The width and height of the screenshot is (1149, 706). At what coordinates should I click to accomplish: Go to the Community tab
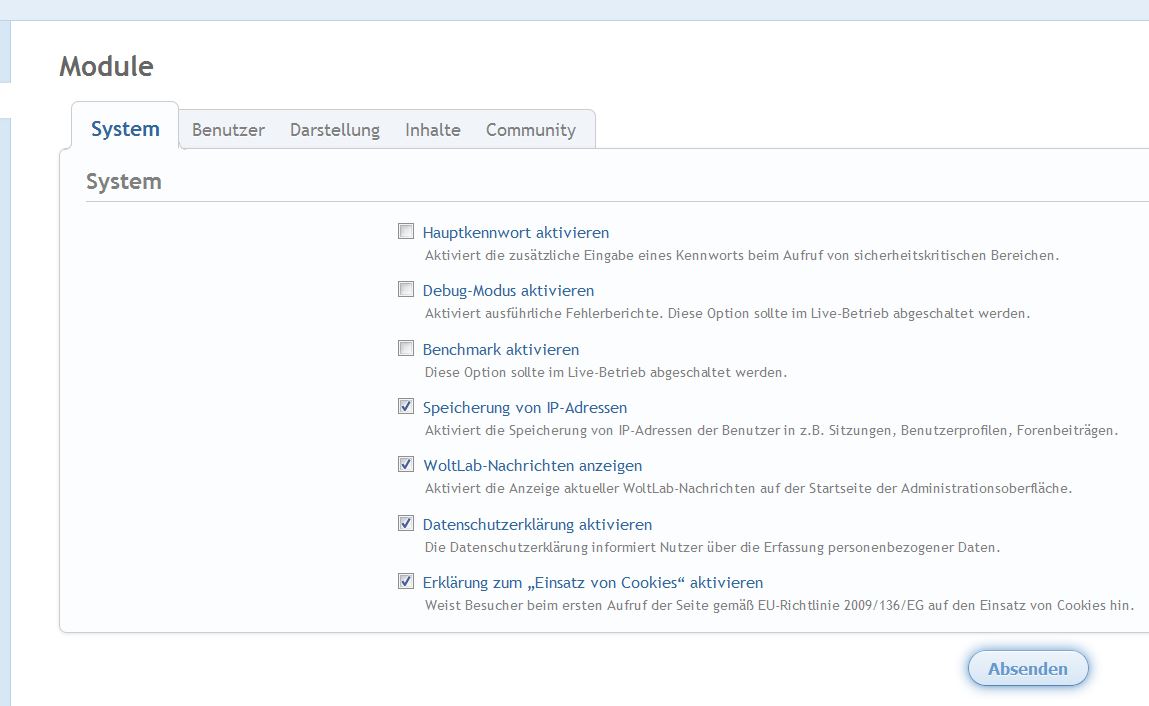531,130
